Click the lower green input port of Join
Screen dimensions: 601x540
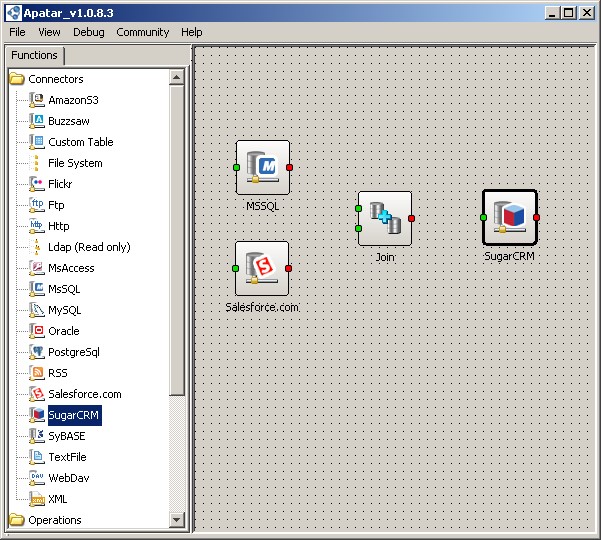point(358,229)
